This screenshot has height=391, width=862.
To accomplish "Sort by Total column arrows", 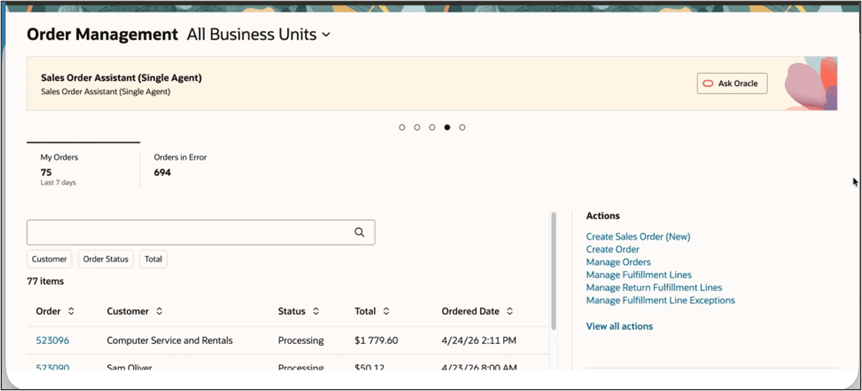I will (386, 311).
